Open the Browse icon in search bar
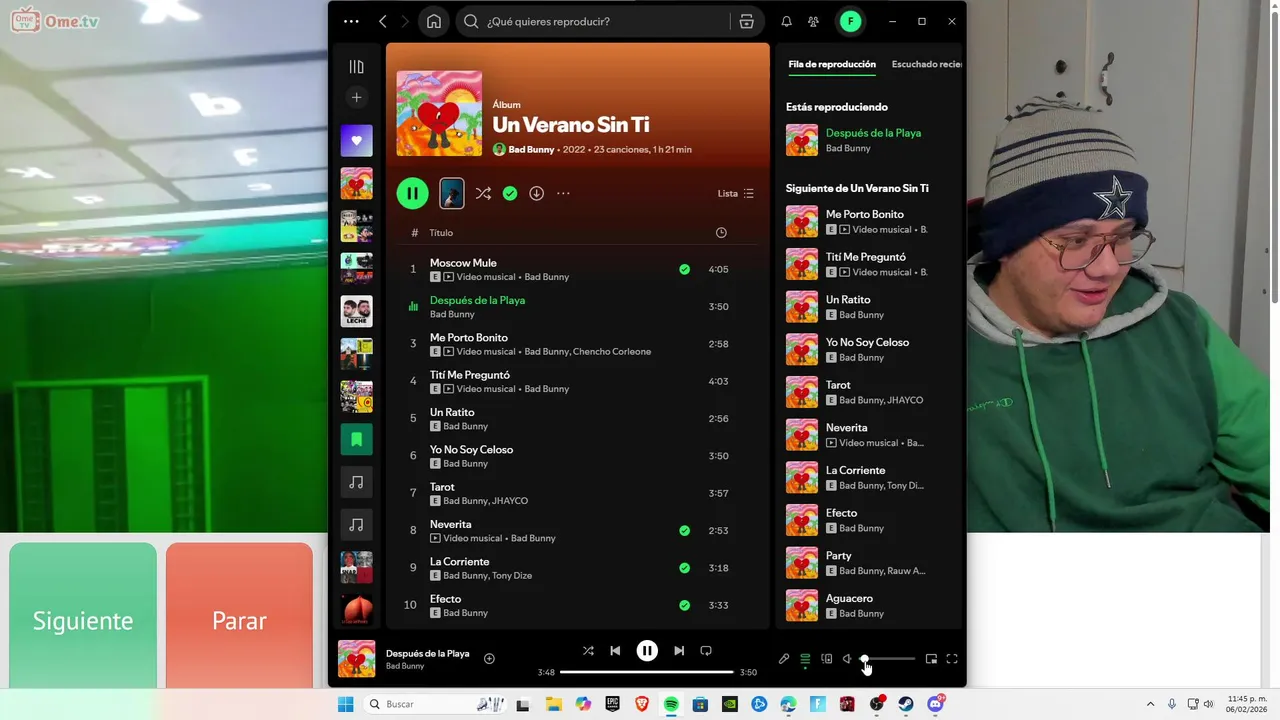 pos(746,21)
